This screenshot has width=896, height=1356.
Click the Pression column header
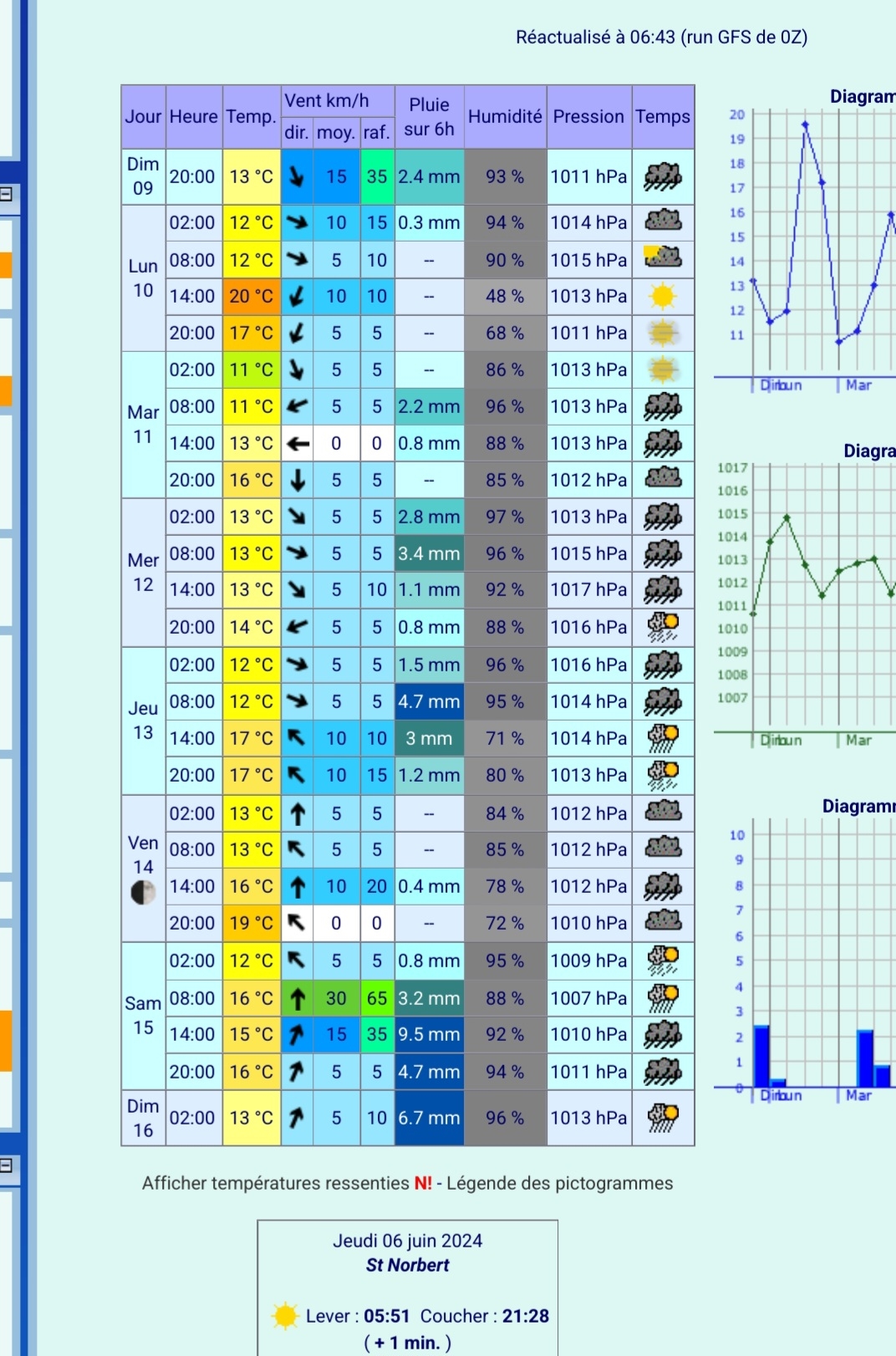(x=588, y=117)
